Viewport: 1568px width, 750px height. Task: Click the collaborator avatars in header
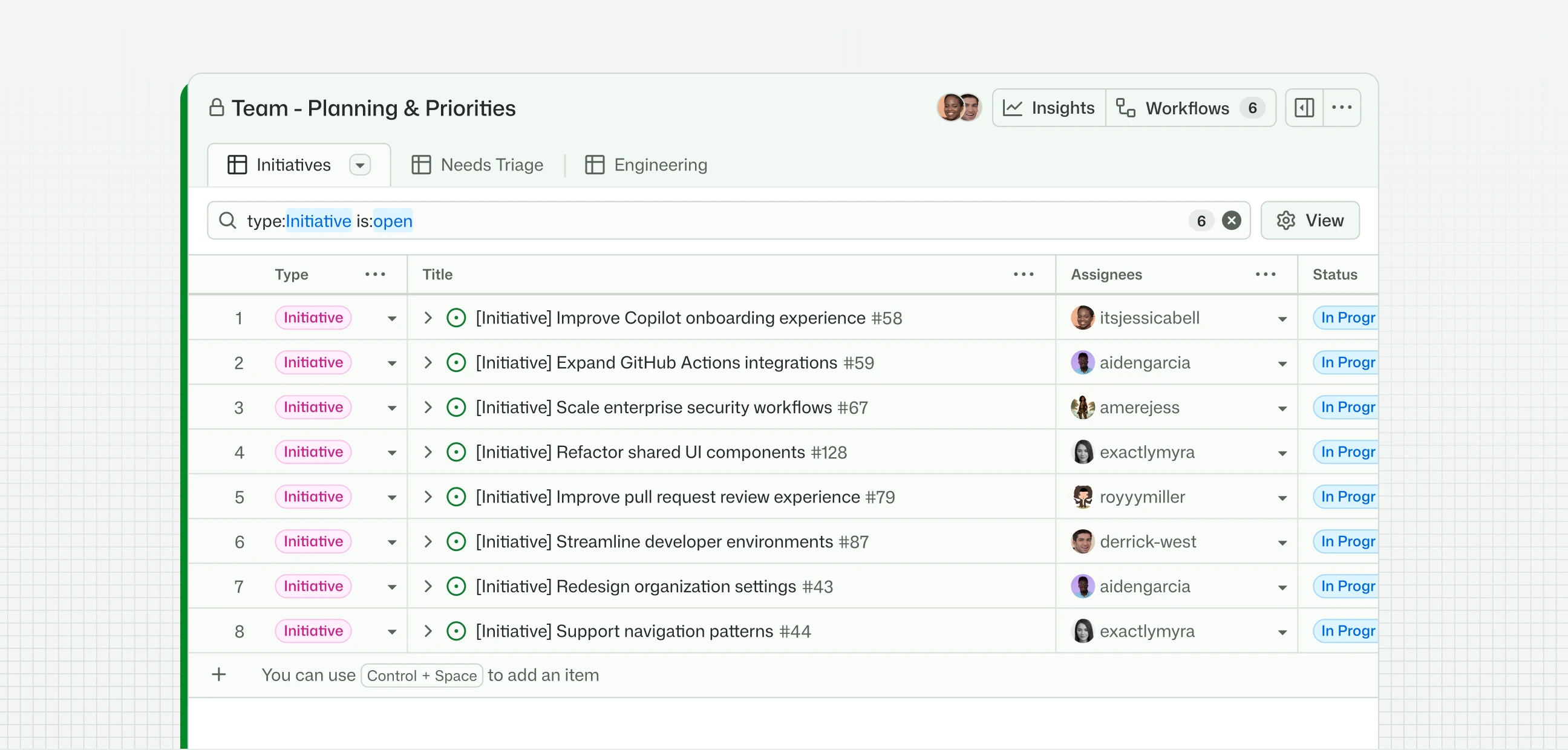(x=959, y=108)
